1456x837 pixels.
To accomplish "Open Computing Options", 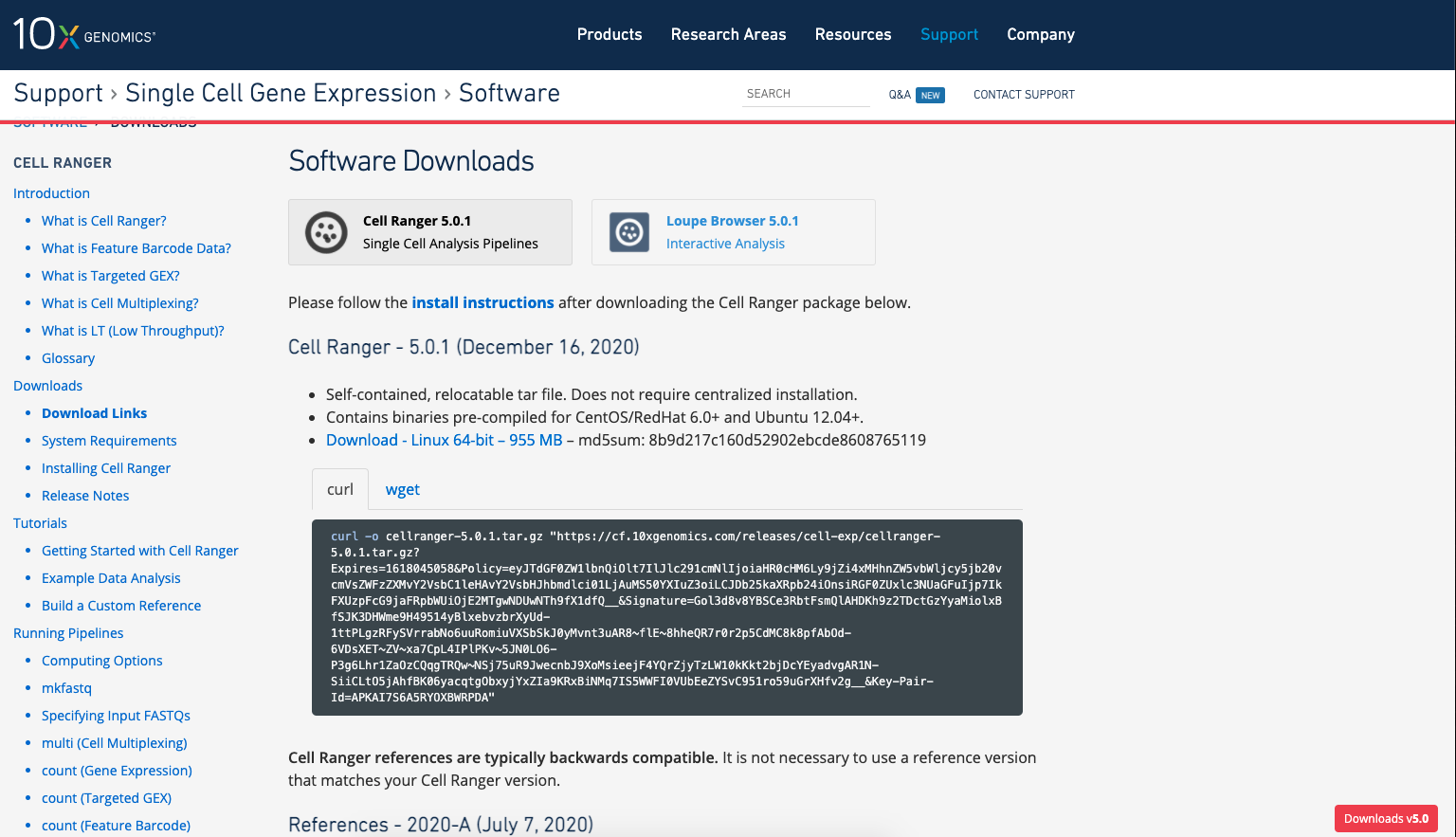I will pyautogui.click(x=102, y=661).
